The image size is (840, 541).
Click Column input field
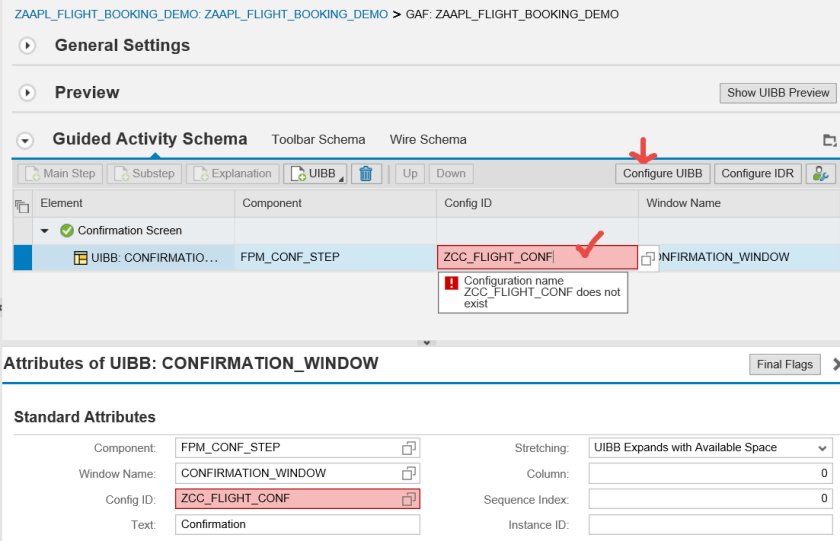pos(710,474)
